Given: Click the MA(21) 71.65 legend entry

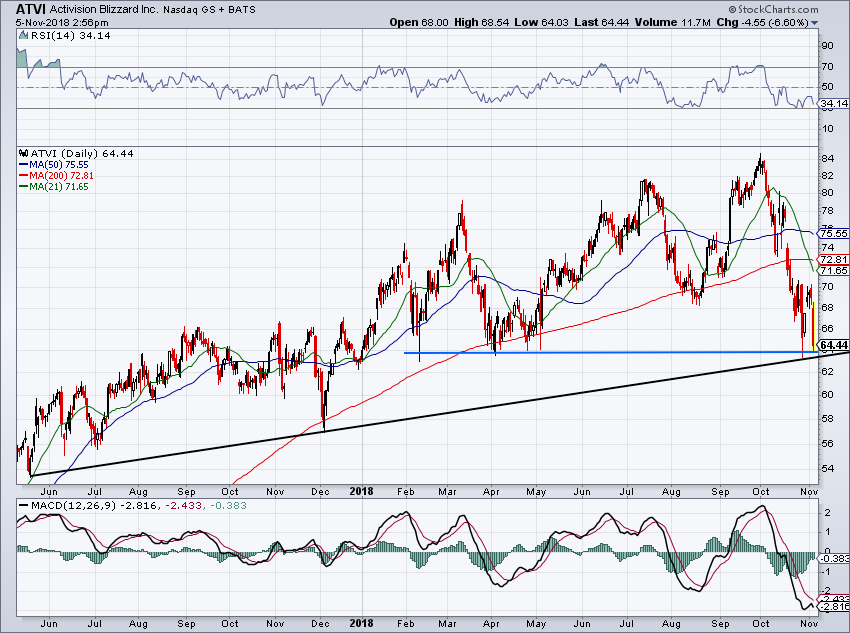Looking at the screenshot, I should click(x=59, y=186).
